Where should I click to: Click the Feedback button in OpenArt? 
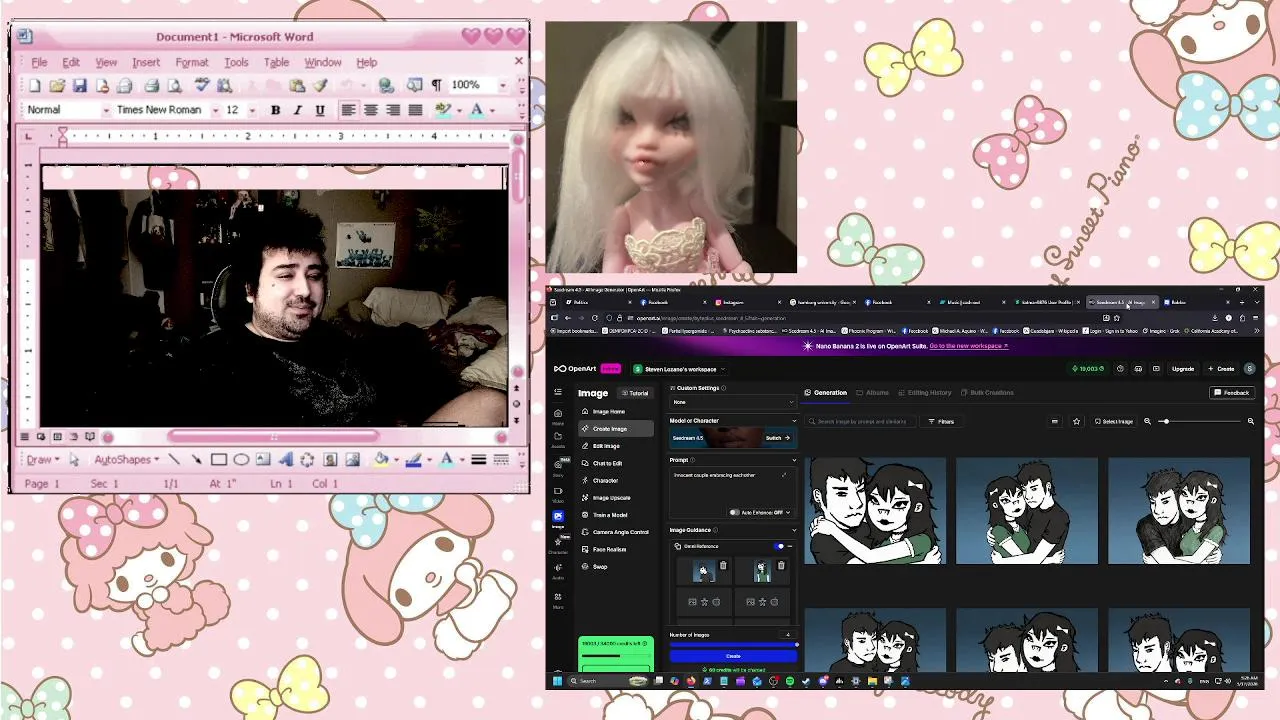(x=1232, y=393)
